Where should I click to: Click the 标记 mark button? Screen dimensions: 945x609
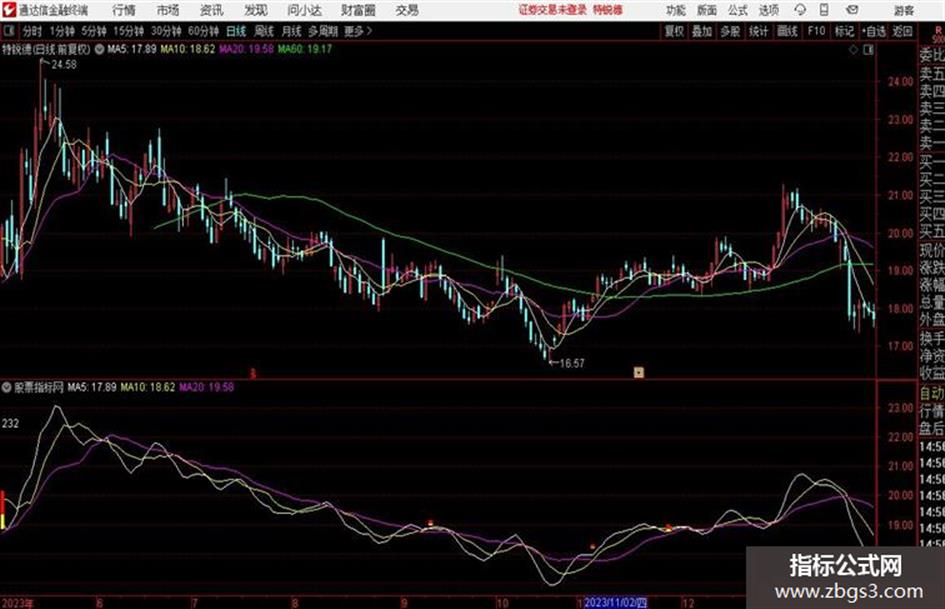[844, 31]
